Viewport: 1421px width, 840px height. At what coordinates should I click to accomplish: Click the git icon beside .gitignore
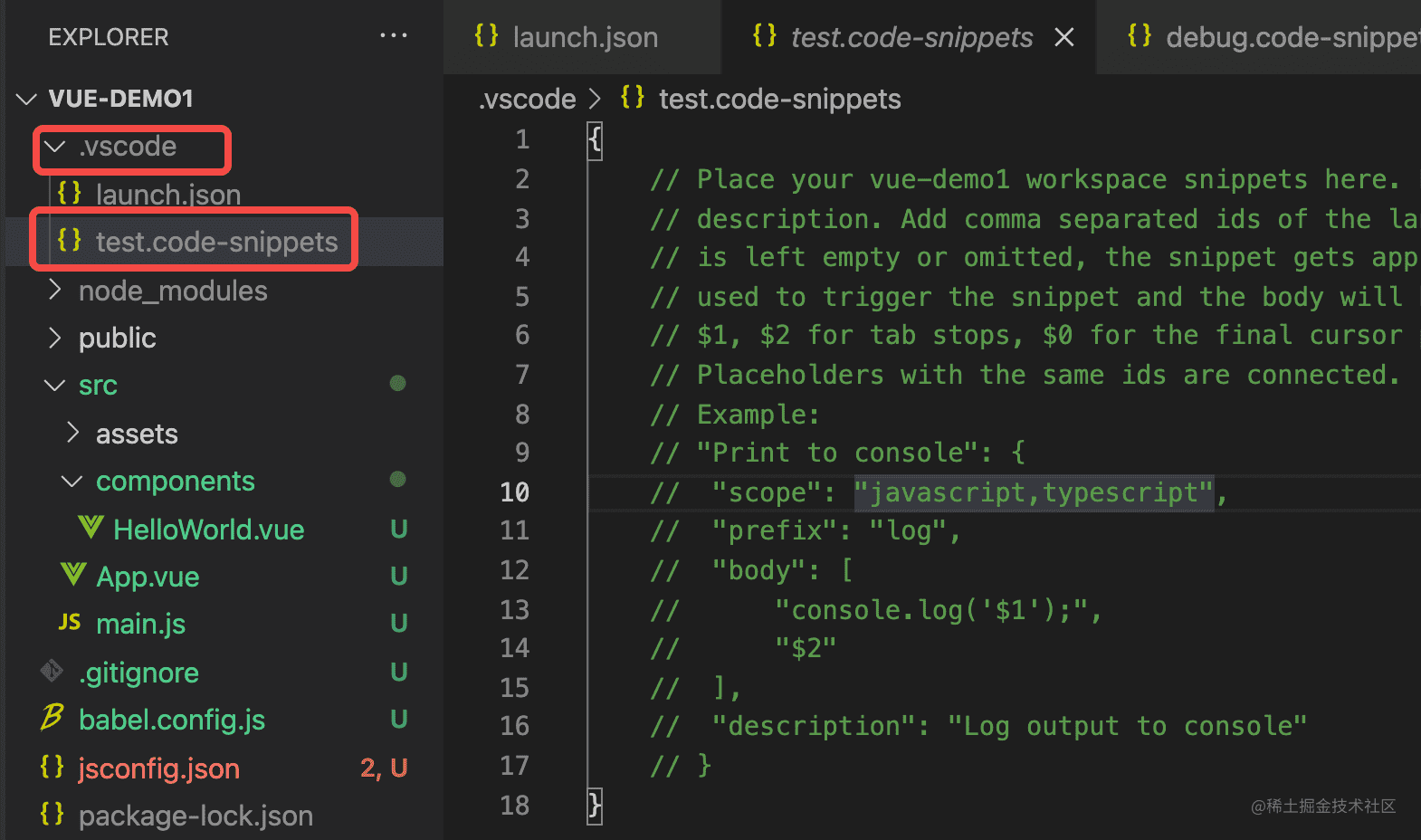[52, 671]
